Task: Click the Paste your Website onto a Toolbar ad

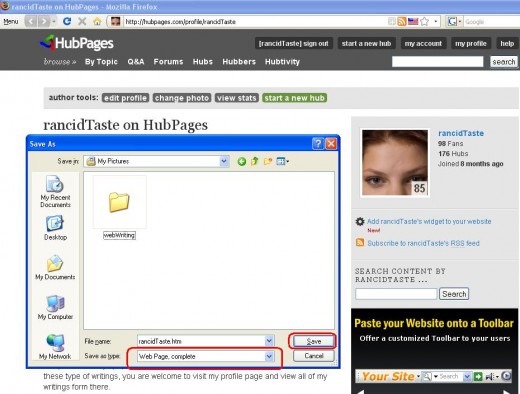Action: 434,351
